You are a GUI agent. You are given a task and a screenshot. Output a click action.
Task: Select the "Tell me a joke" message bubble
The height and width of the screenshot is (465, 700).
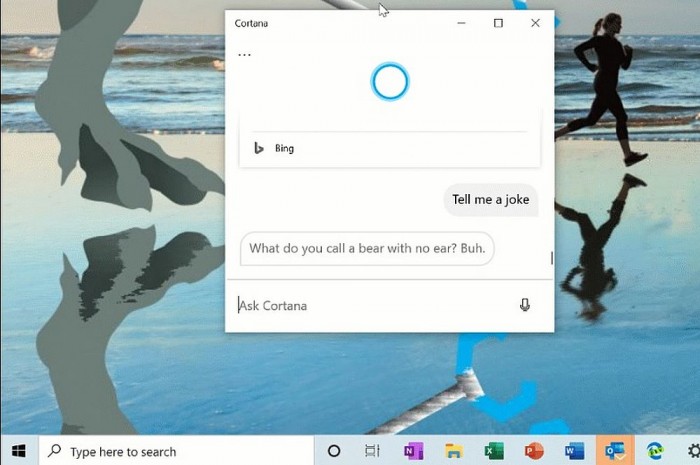tap(491, 199)
